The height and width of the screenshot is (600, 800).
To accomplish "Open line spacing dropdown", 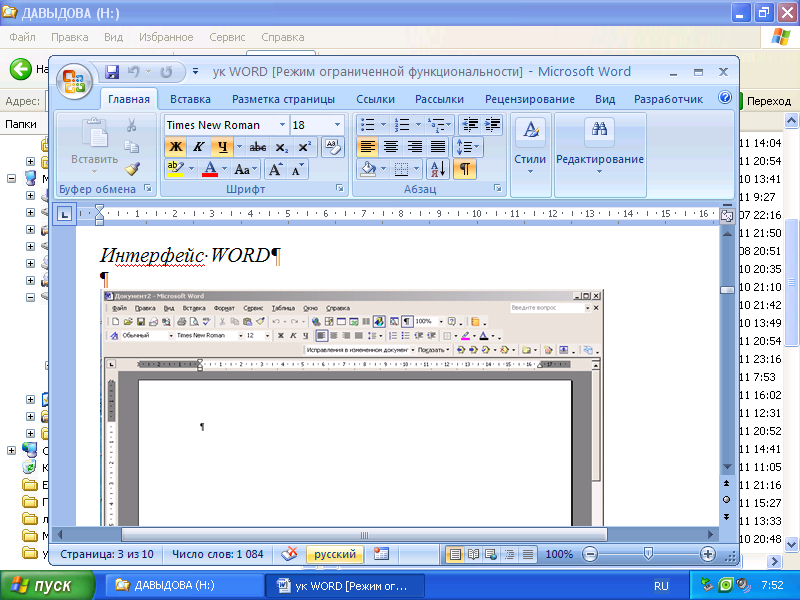I will (x=468, y=147).
